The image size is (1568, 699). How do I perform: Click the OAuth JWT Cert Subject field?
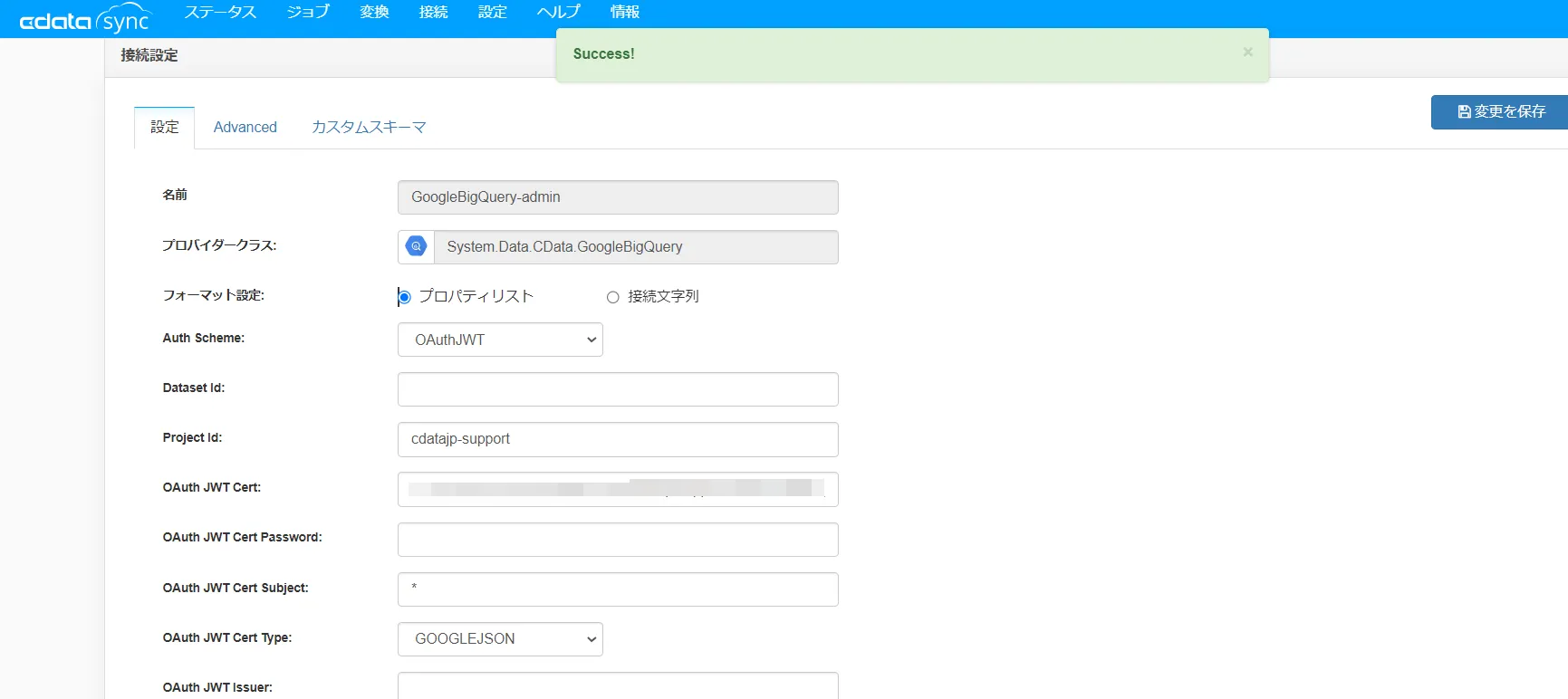click(618, 589)
